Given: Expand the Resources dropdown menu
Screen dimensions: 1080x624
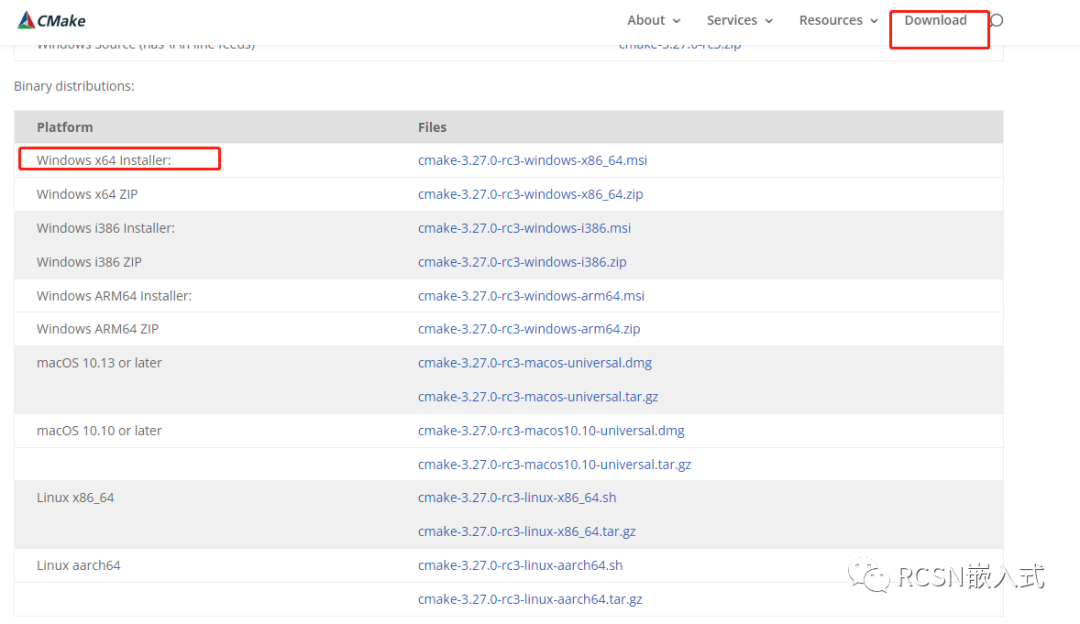Looking at the screenshot, I should (838, 20).
